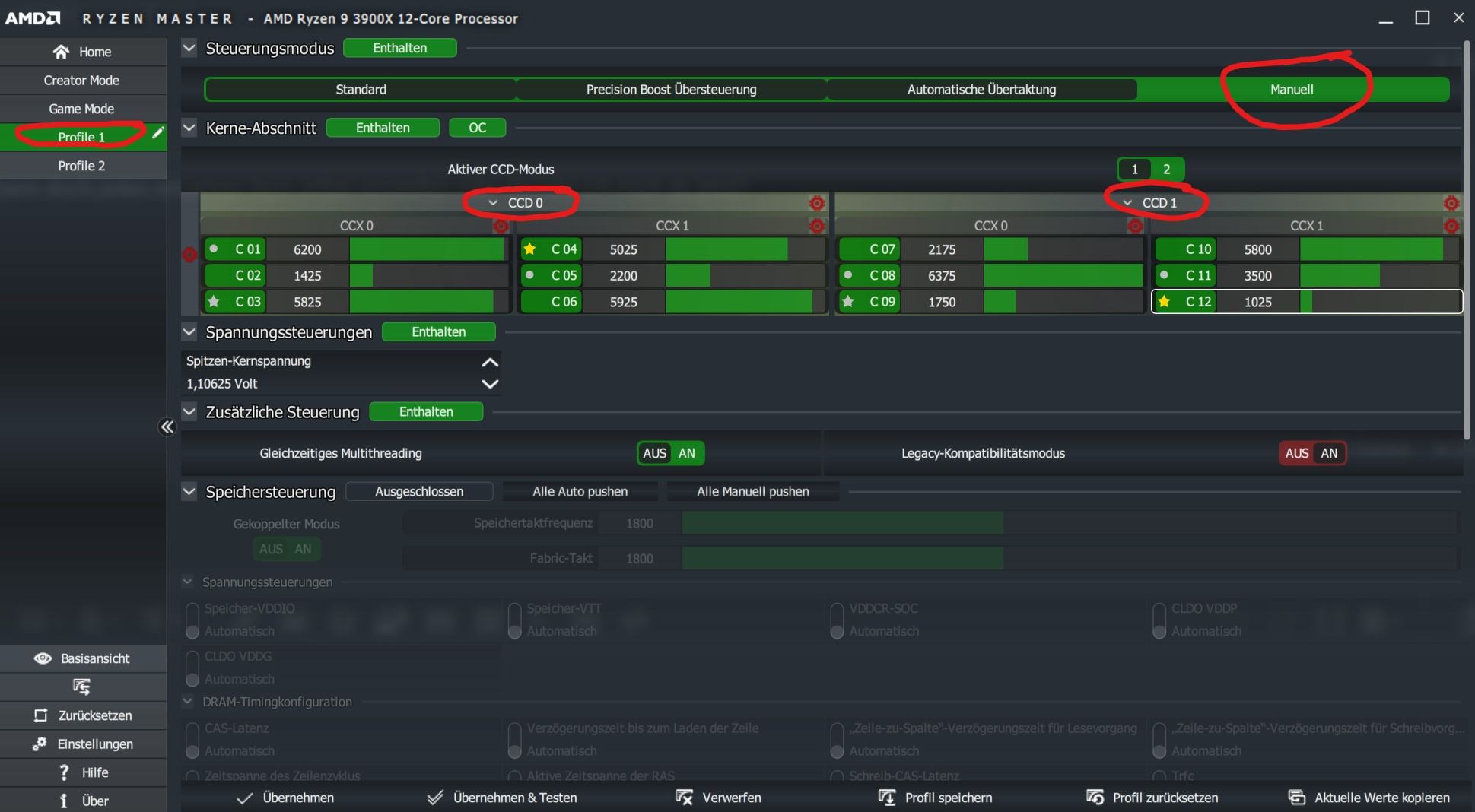Switch Aktiver CCD-Modus to 1

1134,169
